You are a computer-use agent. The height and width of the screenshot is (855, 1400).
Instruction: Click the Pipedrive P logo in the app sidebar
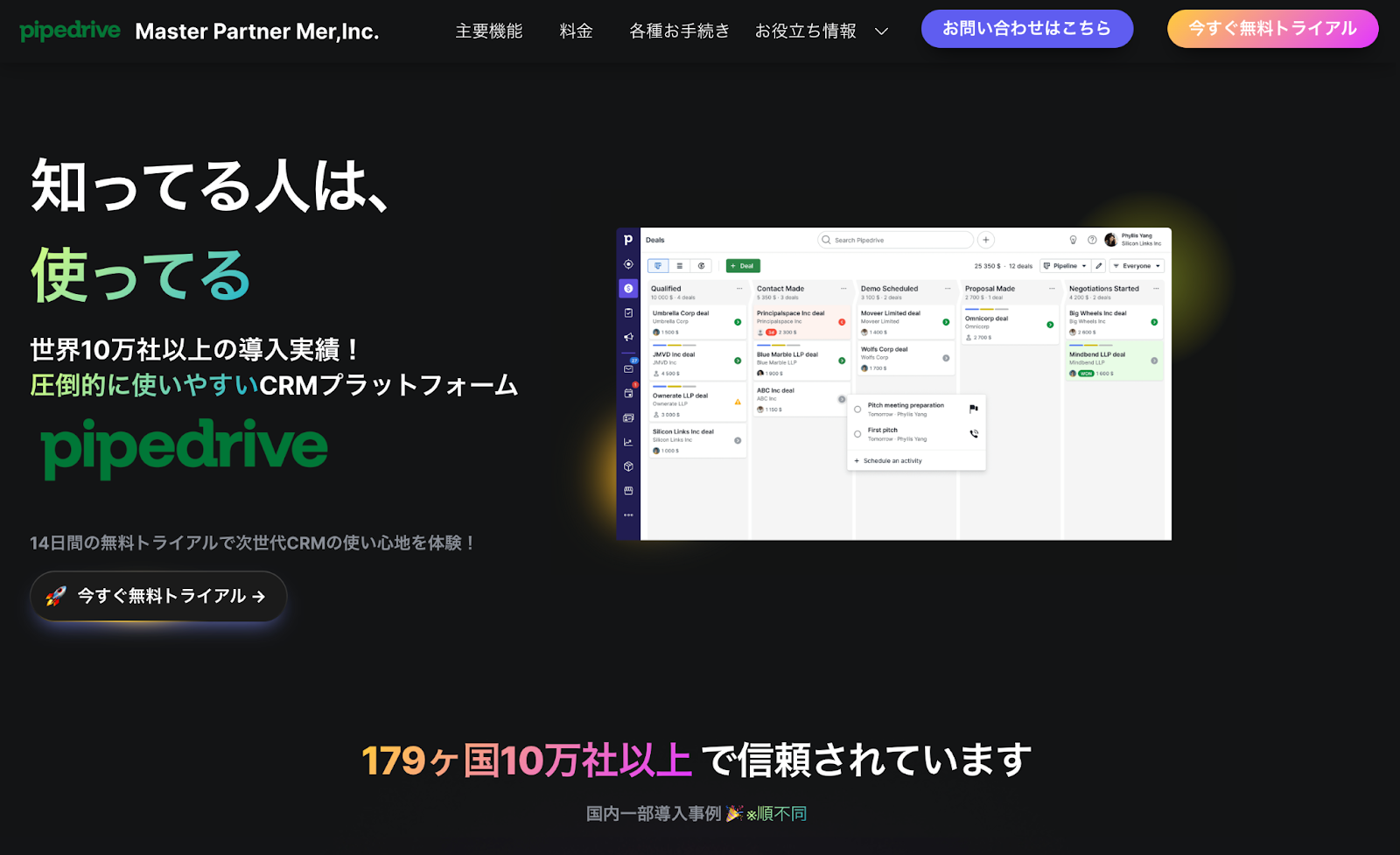point(628,240)
